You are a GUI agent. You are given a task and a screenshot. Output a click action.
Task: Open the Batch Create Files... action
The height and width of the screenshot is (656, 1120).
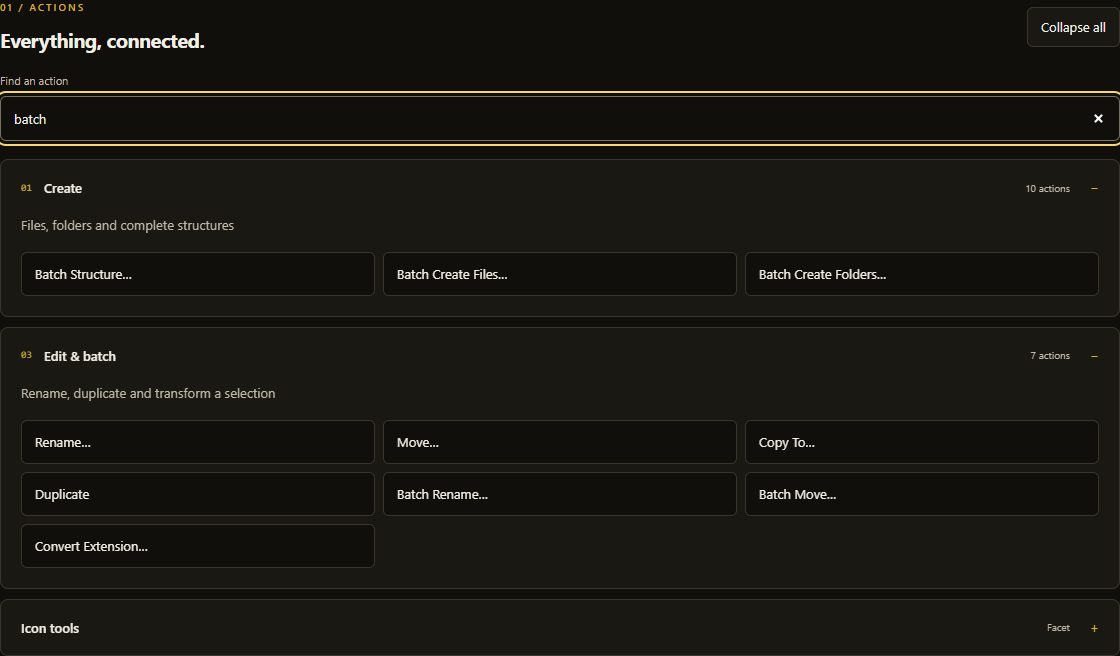coord(559,274)
